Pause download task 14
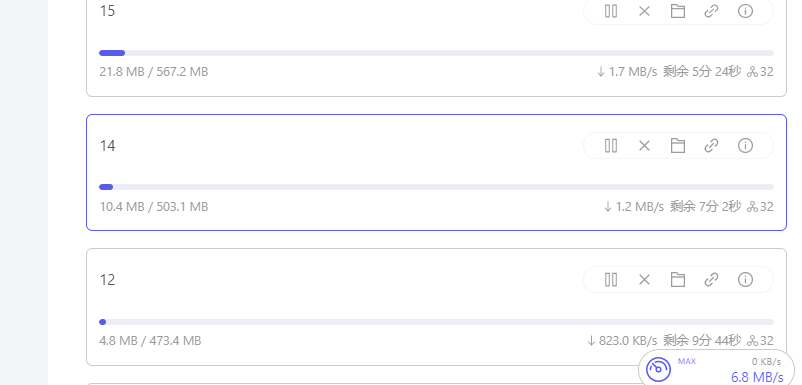Image resolution: width=802 pixels, height=385 pixels. point(611,146)
